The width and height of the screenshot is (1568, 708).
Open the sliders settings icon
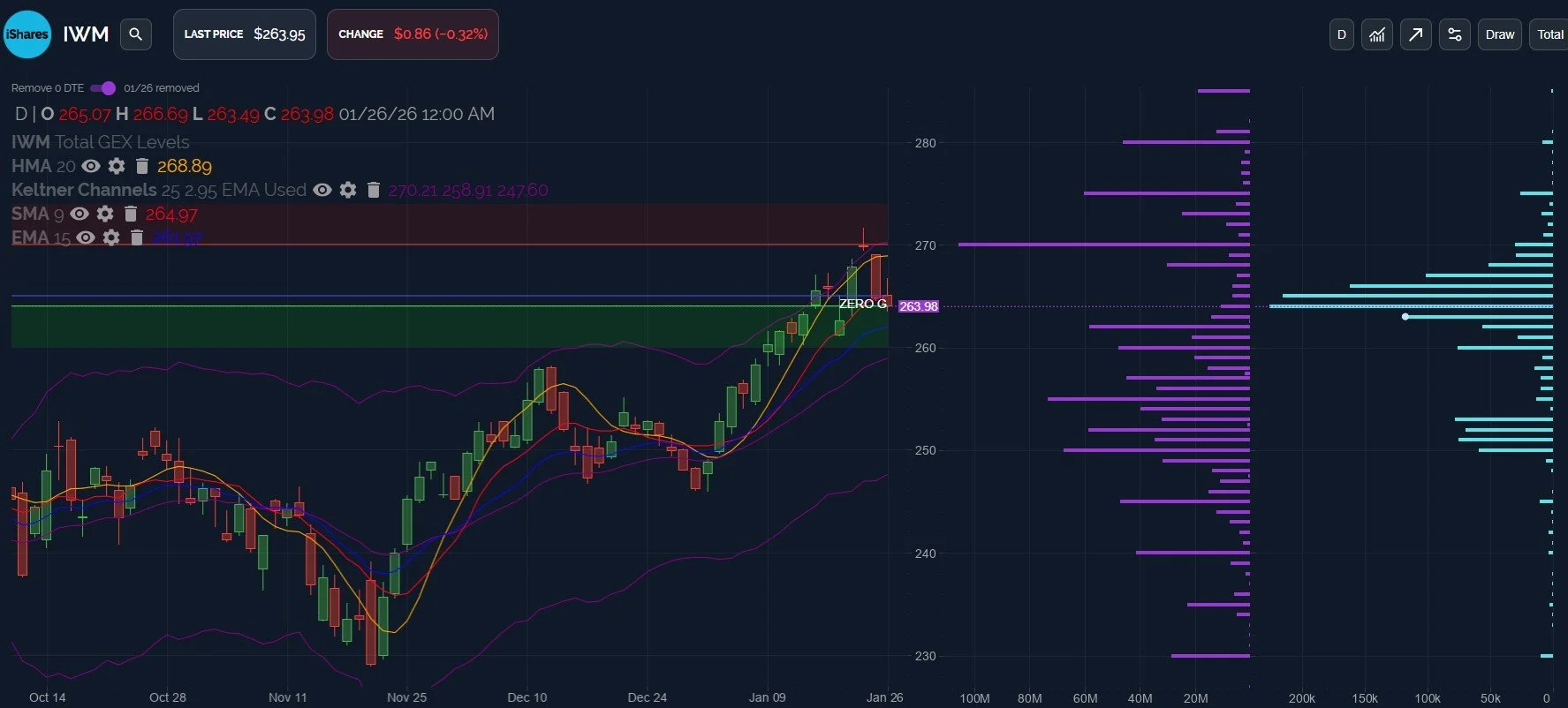[x=1454, y=34]
